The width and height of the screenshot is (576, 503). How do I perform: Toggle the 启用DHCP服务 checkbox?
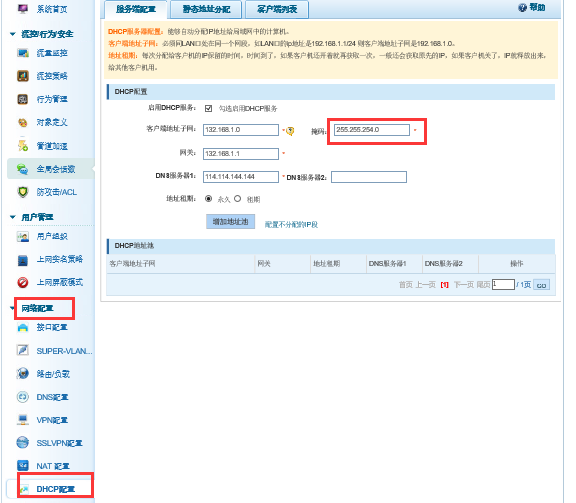[208, 108]
